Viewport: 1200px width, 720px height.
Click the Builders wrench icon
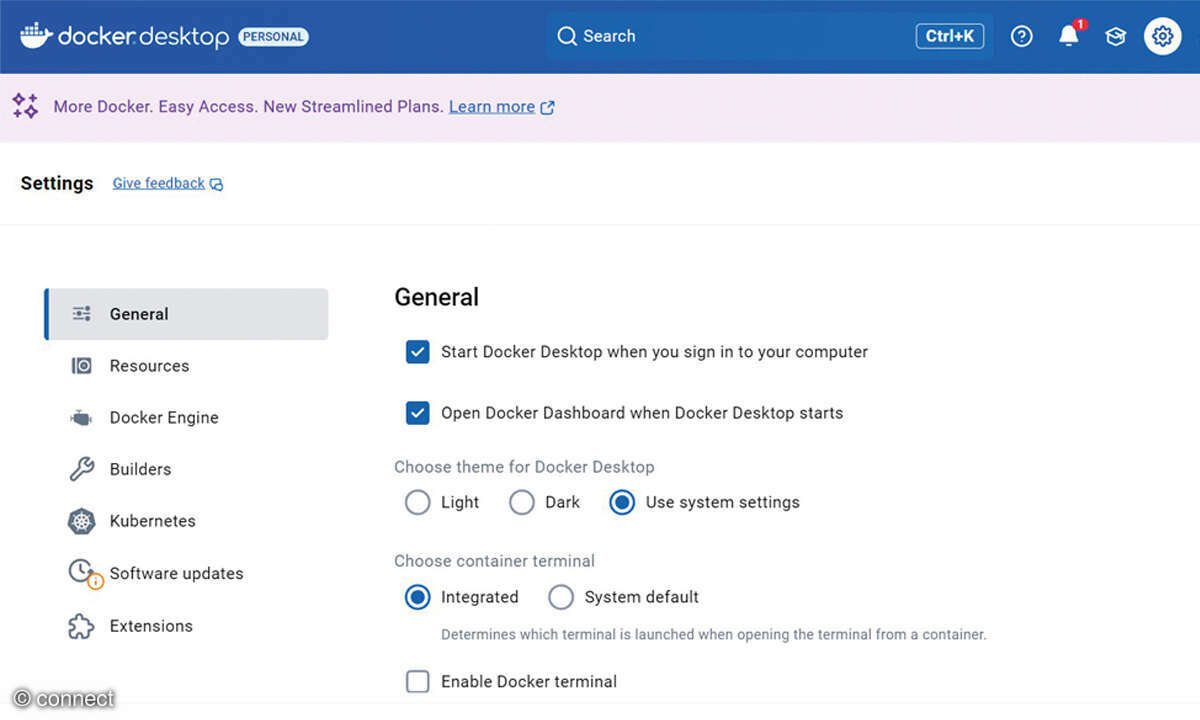click(81, 469)
